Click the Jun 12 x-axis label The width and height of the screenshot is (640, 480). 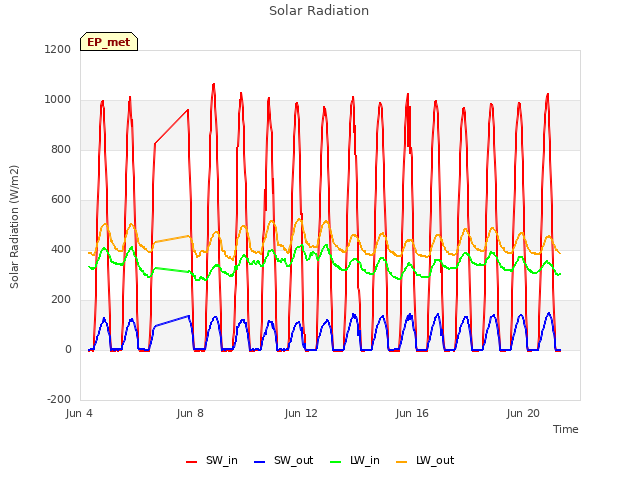(x=301, y=413)
